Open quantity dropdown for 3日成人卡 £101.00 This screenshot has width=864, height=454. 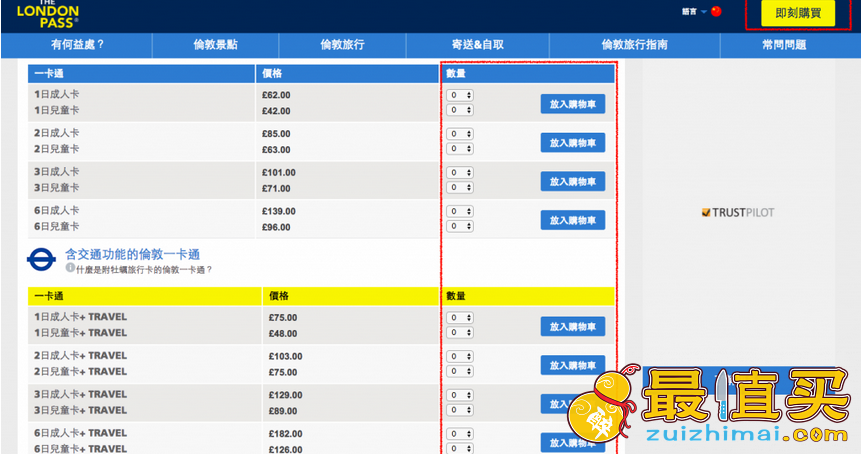460,172
